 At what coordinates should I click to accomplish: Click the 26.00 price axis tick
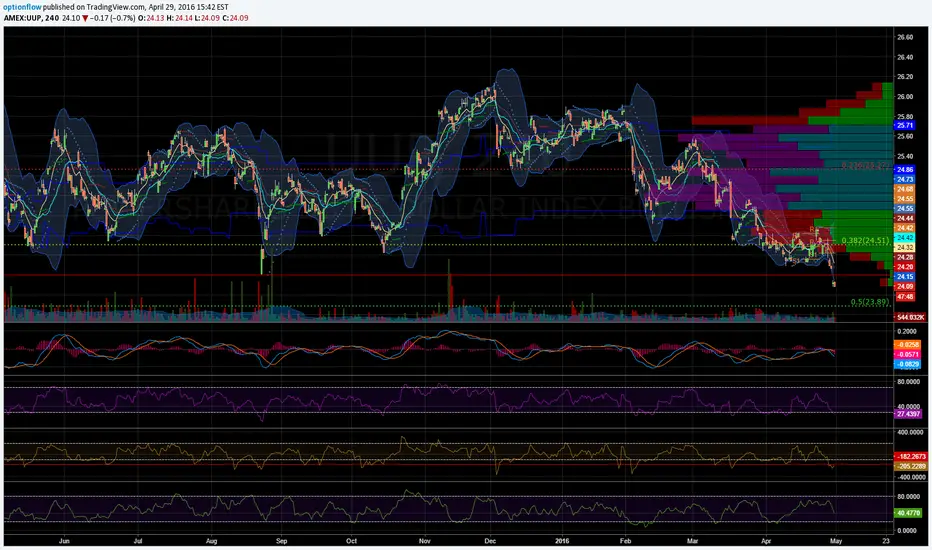[x=905, y=96]
